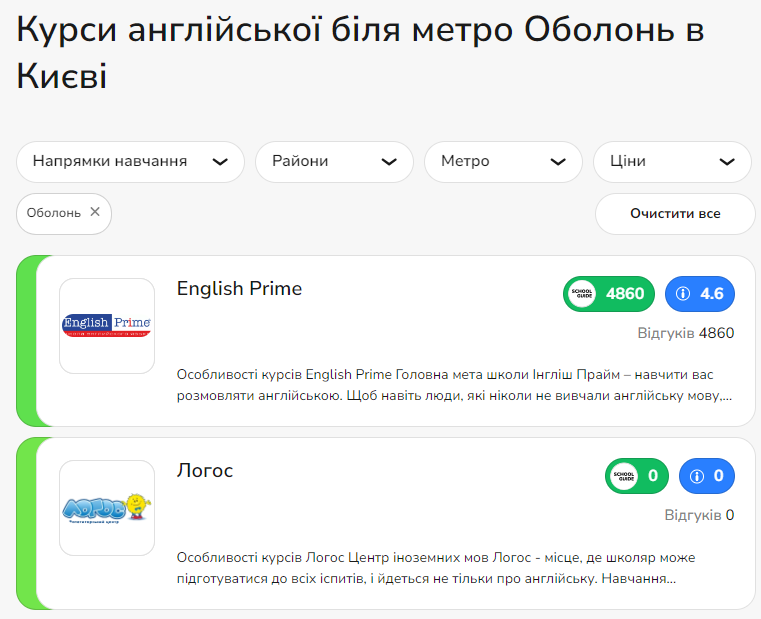Screen dimensions: 761x619
Task: Click the blue 4.6 rating badge
Action: 700,294
